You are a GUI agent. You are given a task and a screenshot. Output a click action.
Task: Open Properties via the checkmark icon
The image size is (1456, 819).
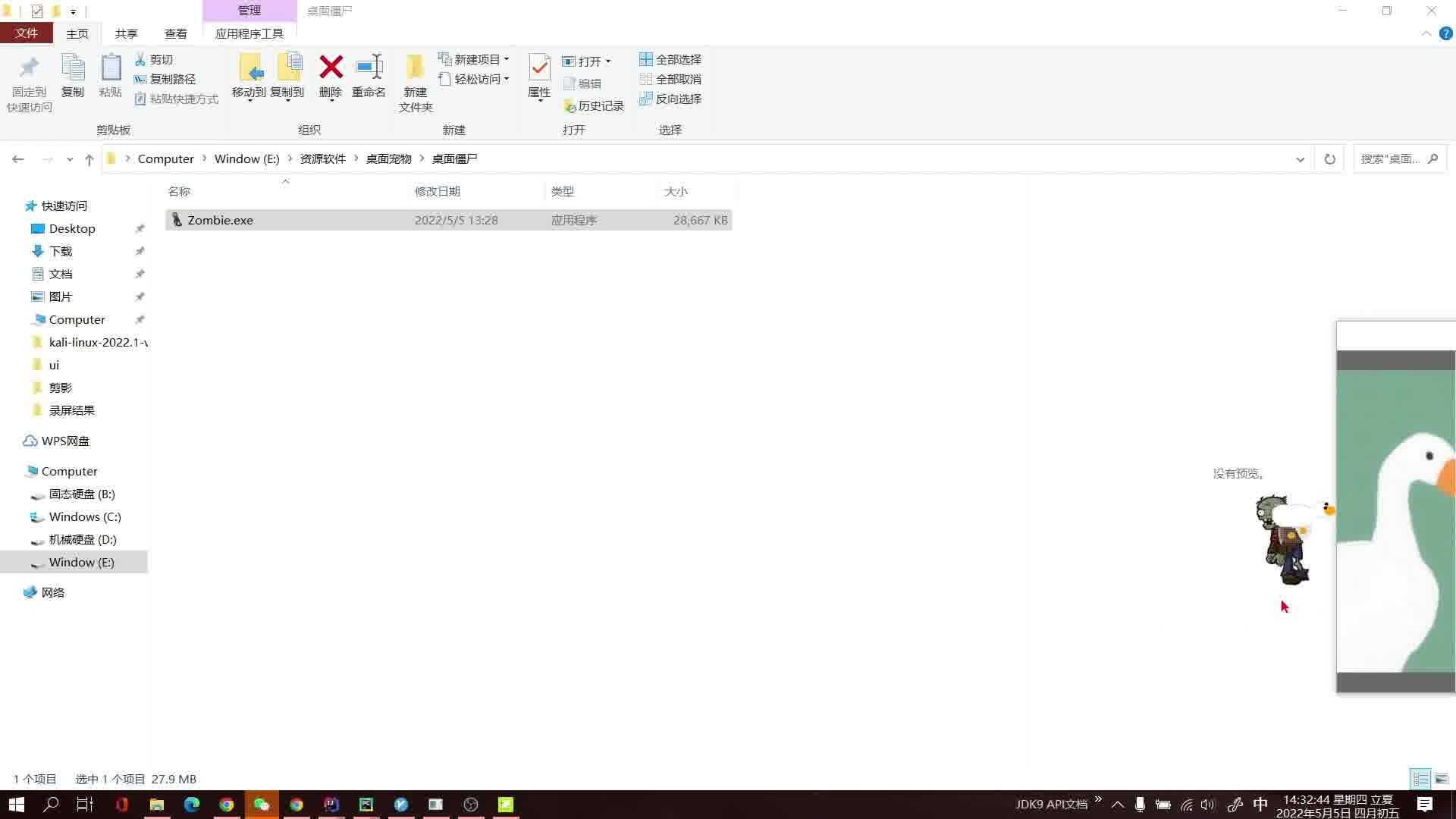click(x=539, y=67)
